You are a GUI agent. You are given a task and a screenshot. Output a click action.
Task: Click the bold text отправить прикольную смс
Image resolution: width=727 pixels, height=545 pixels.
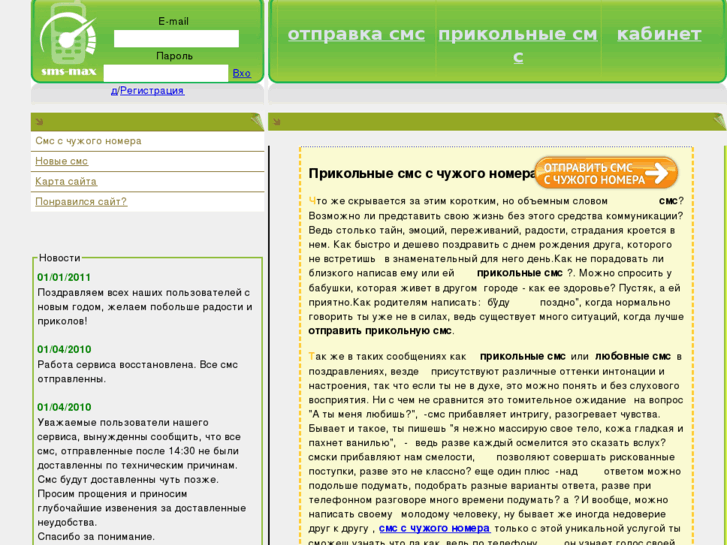380,331
